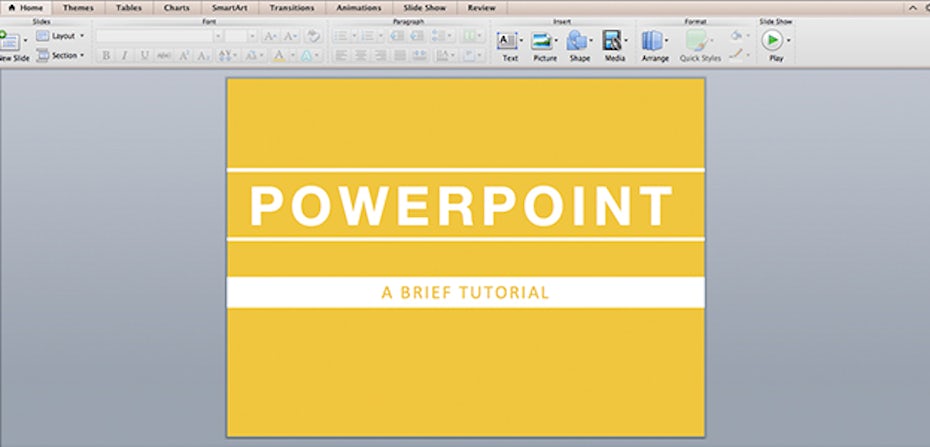930x447 pixels.
Task: Go to the Animations tab
Action: coord(356,7)
